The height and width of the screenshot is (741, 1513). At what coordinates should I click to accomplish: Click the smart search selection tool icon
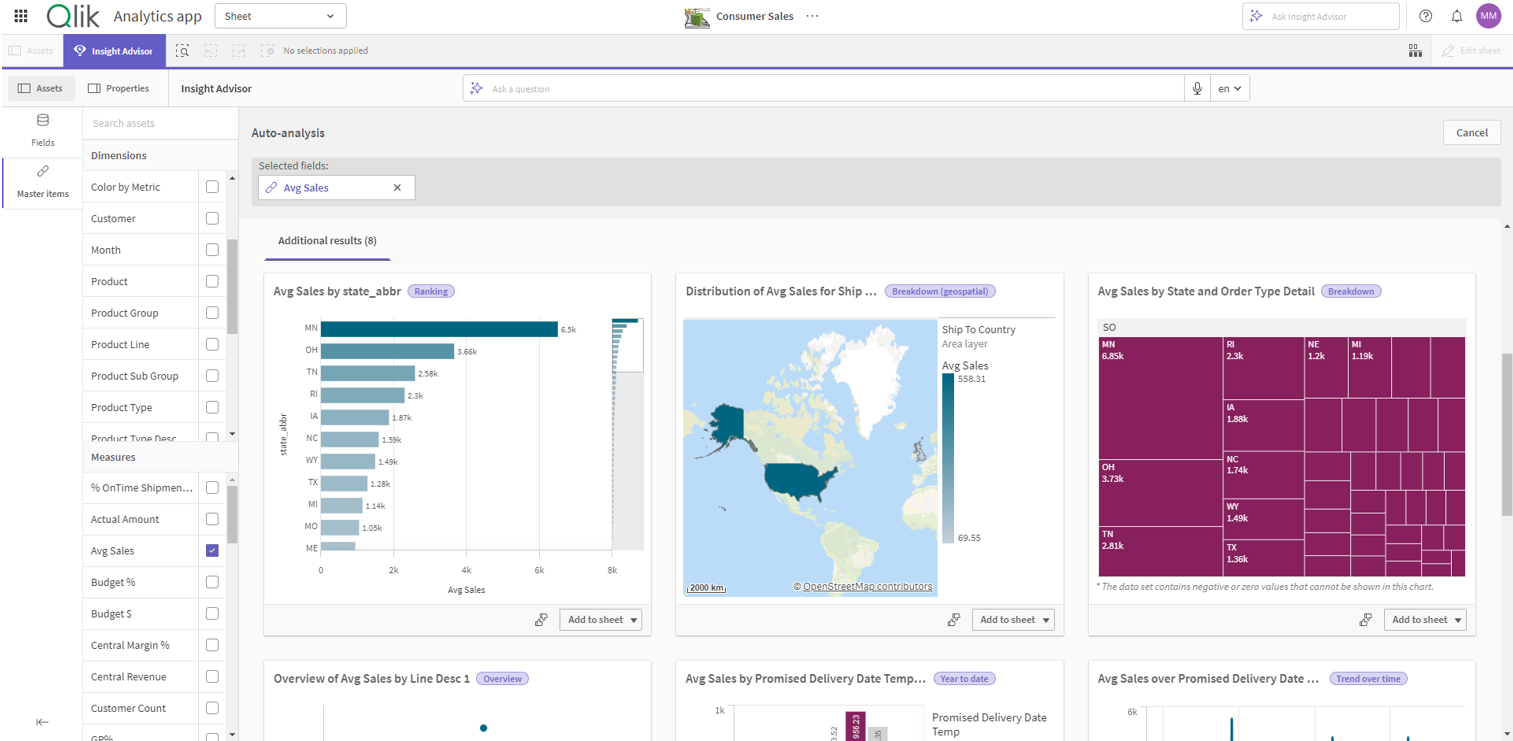coord(182,50)
